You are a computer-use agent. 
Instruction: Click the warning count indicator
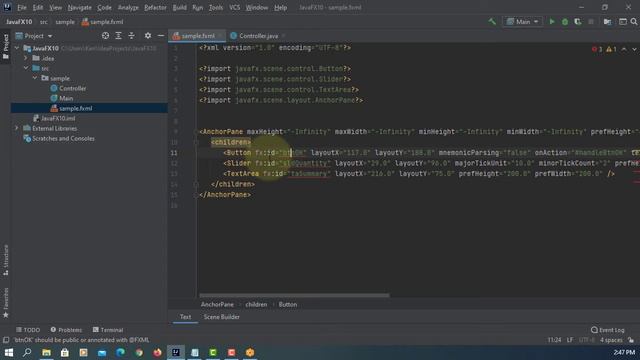[611, 49]
